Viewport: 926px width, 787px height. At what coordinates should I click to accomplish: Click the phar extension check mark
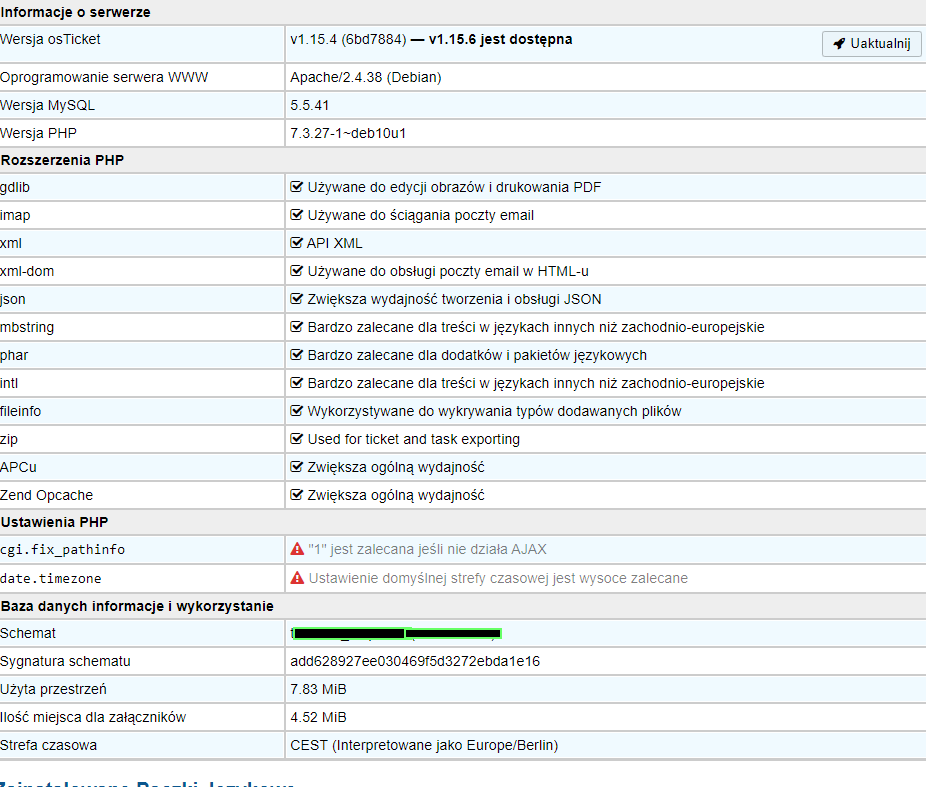297,355
